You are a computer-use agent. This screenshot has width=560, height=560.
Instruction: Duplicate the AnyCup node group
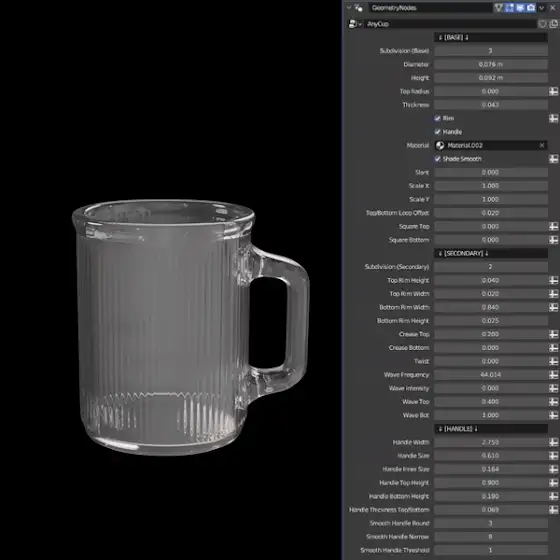coord(554,24)
